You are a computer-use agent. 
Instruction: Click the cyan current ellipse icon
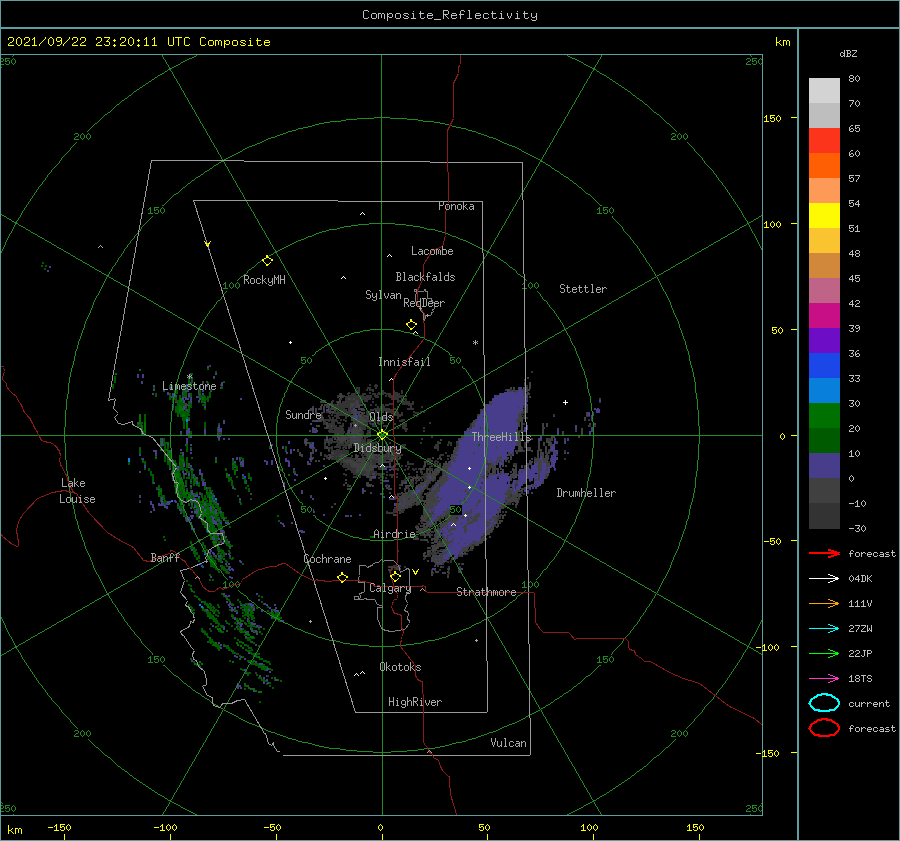click(x=824, y=703)
